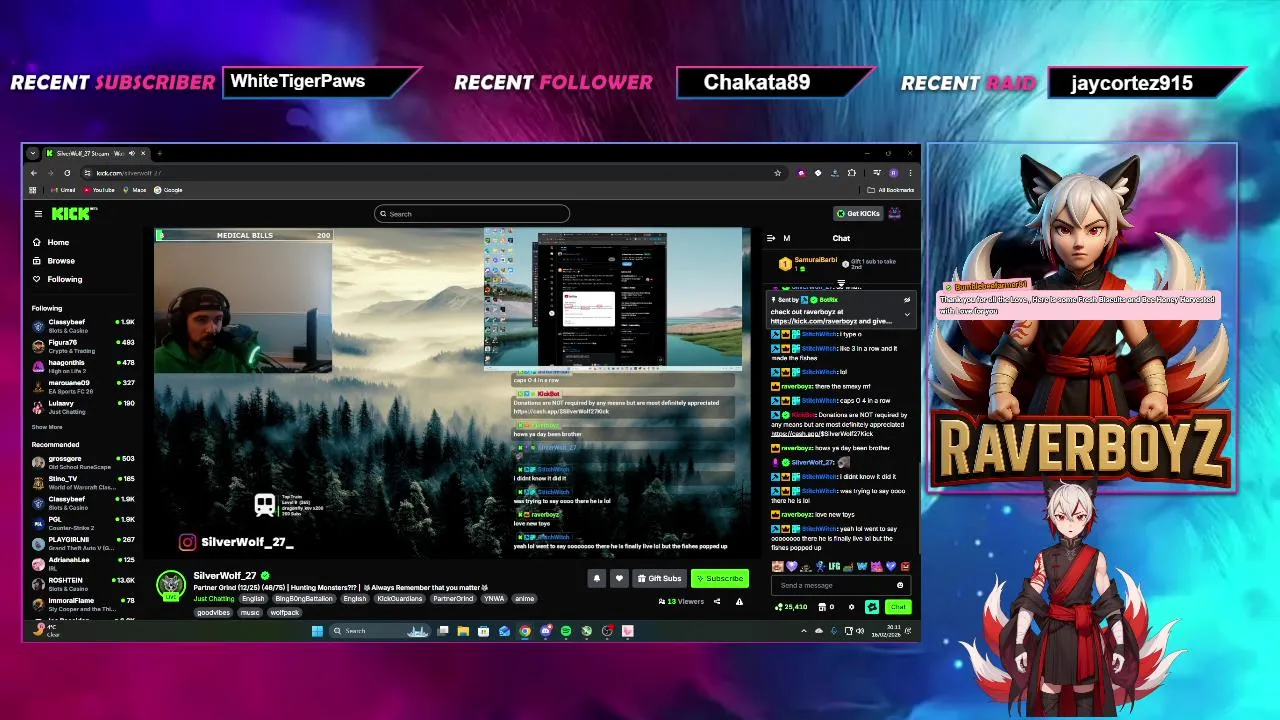Report stream with the warning icon
This screenshot has width=1280, height=720.
[x=739, y=601]
